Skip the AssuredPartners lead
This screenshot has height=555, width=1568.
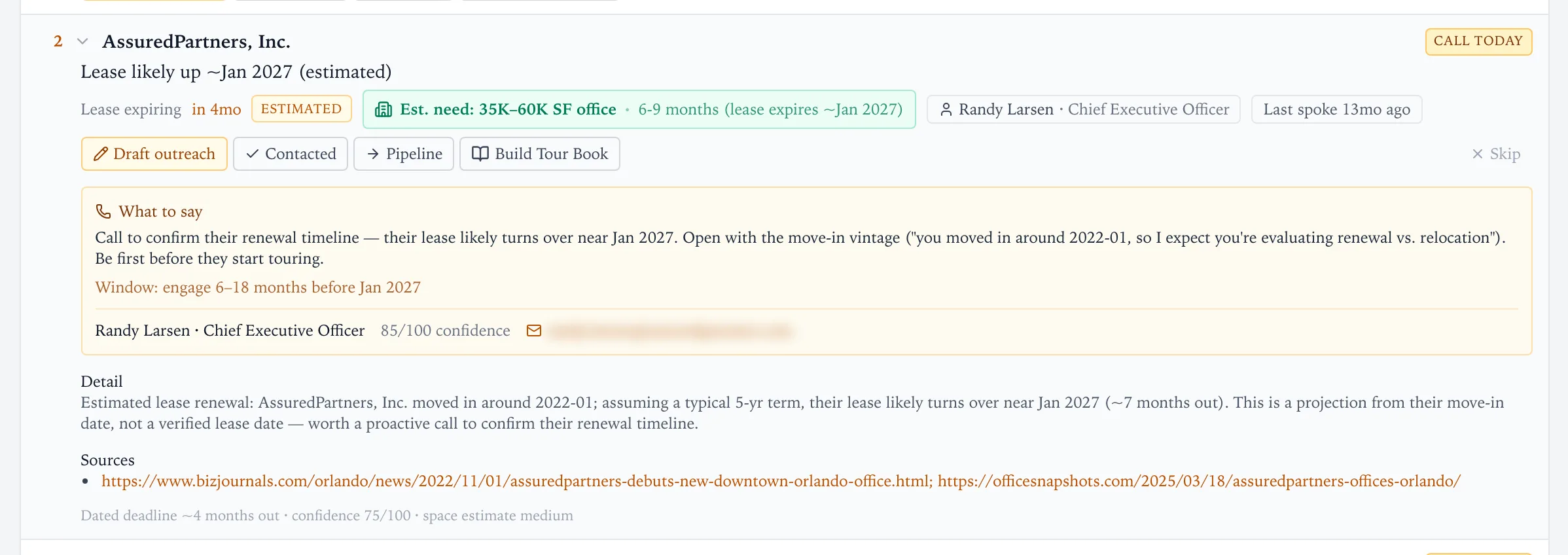[1496, 154]
